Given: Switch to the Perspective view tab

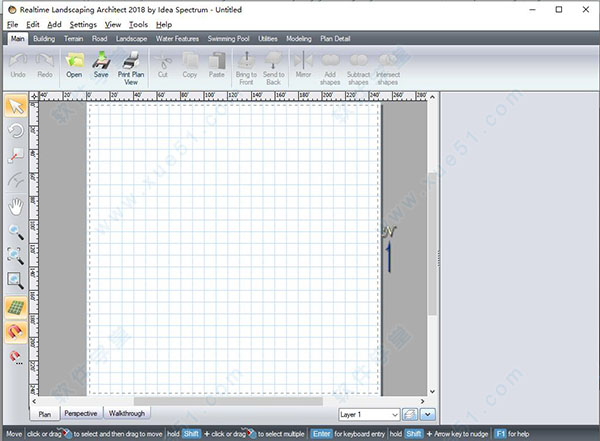Looking at the screenshot, I should tap(80, 413).
